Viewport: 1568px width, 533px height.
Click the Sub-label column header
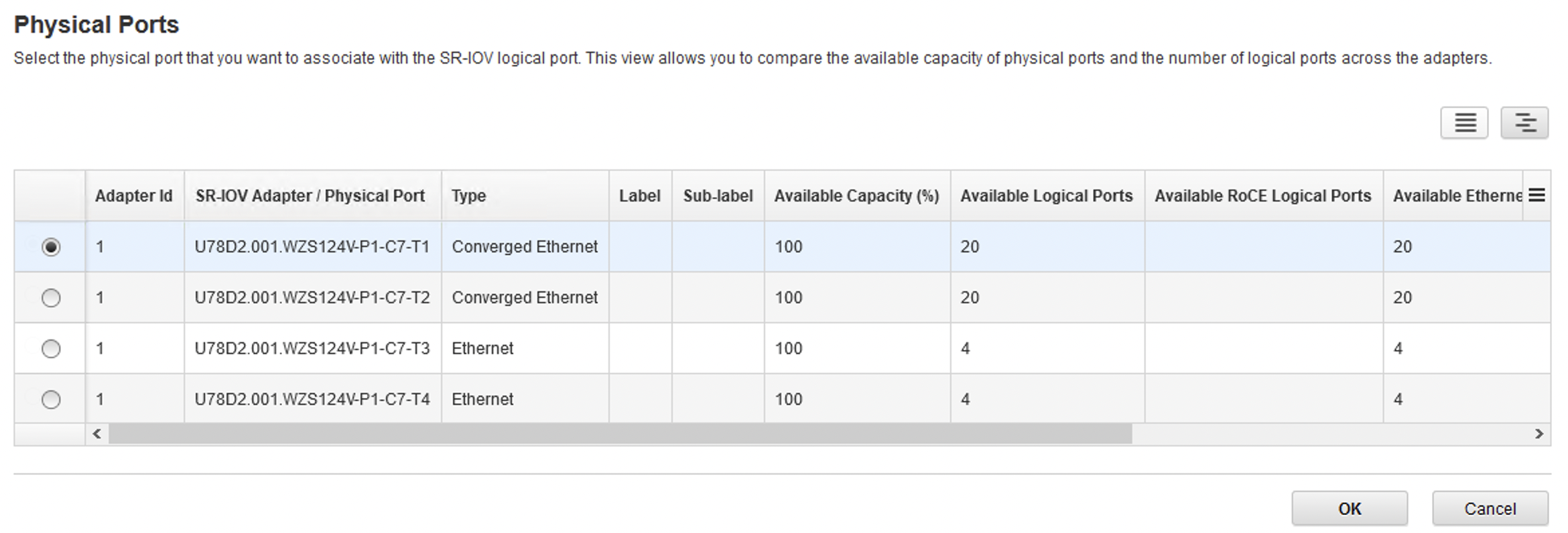[x=718, y=196]
